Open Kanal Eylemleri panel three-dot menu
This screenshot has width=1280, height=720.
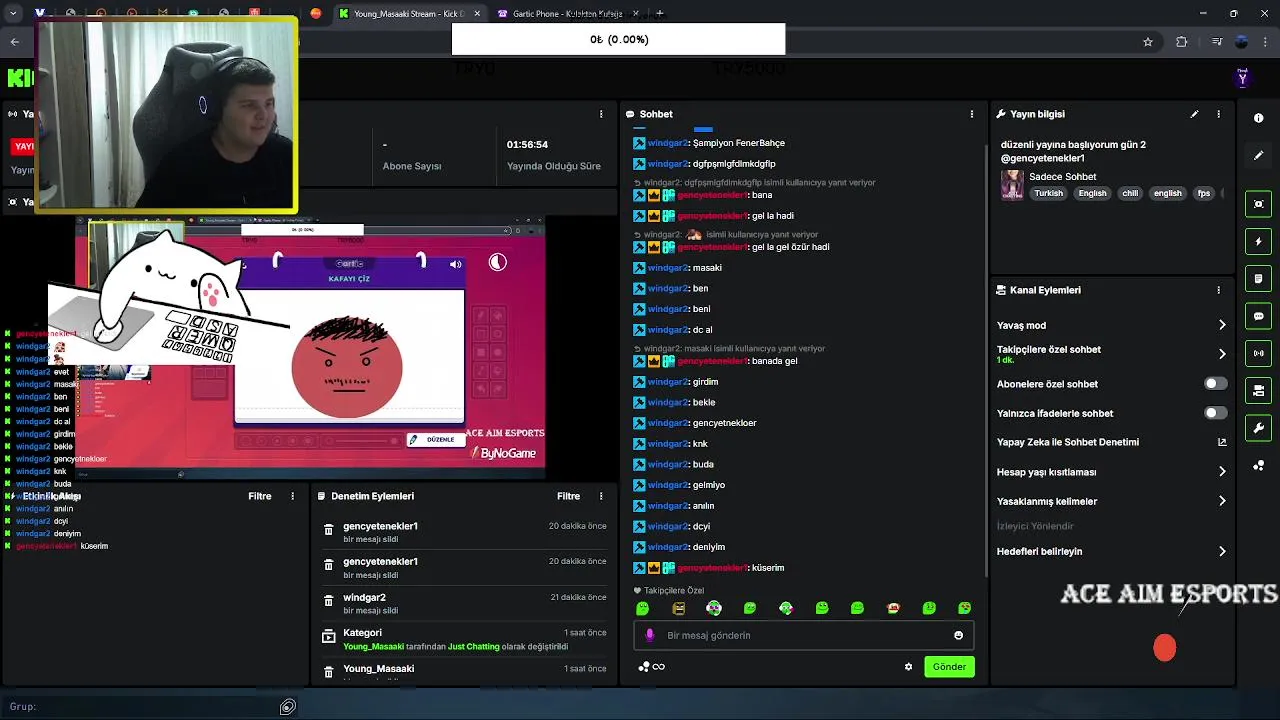tap(1218, 290)
